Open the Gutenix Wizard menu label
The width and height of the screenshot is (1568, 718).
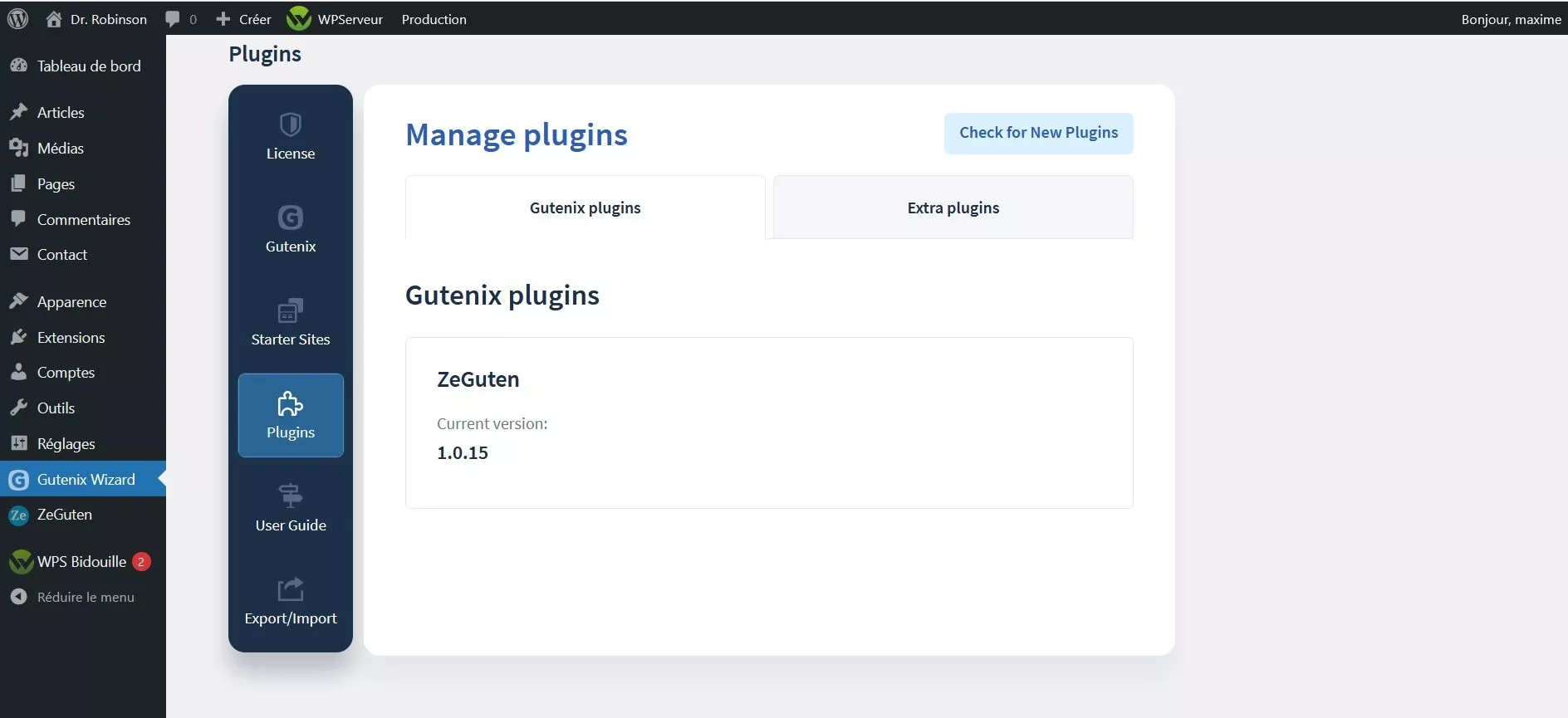tap(86, 479)
